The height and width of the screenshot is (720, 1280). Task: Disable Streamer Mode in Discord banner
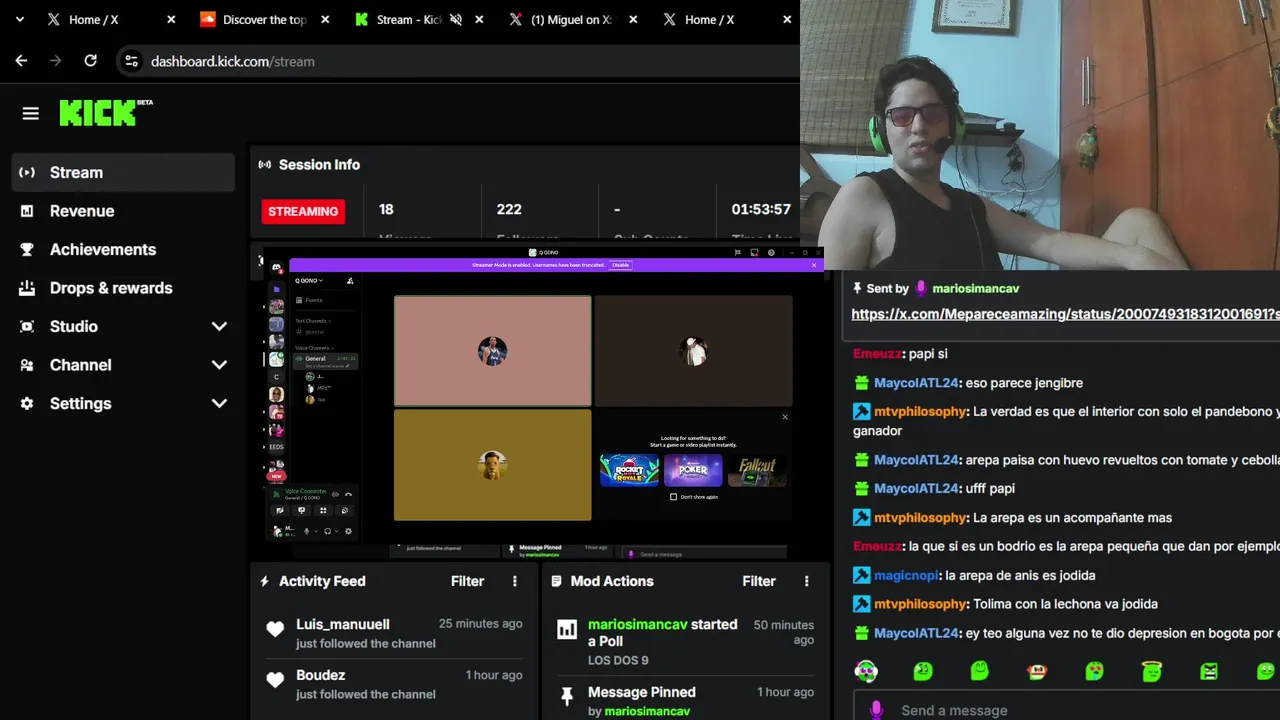tap(621, 265)
